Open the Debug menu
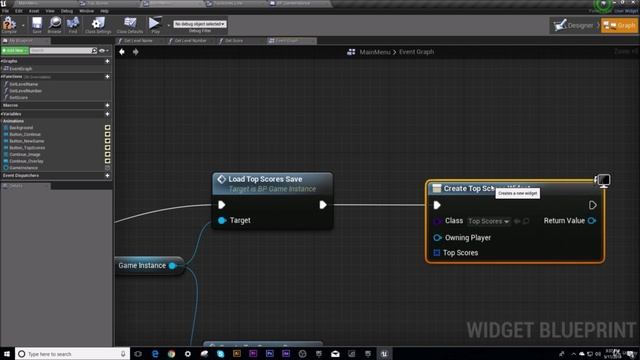Viewport: 640px width, 360px height. point(67,11)
